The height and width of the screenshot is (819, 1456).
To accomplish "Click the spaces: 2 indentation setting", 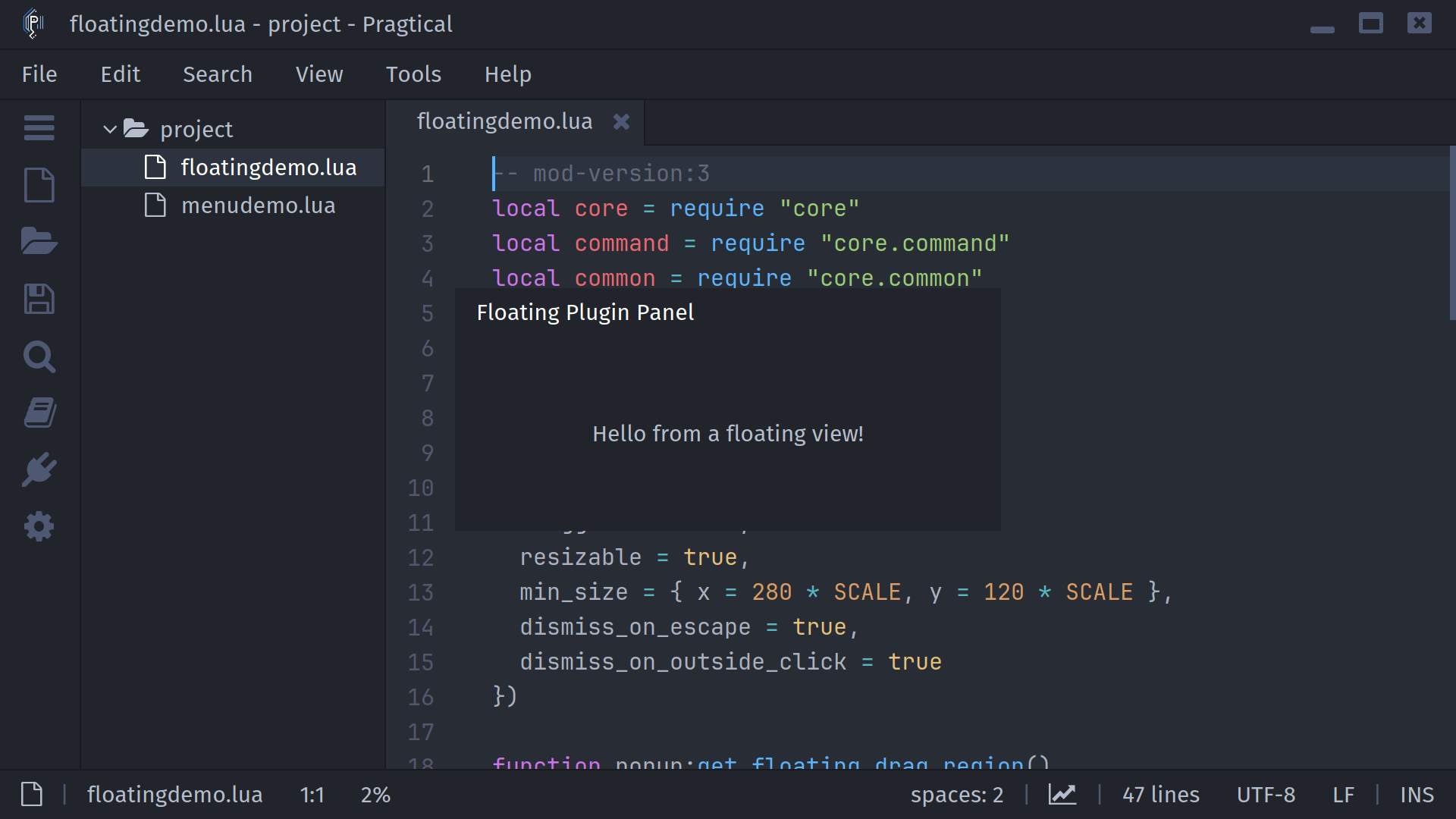I will point(957,795).
